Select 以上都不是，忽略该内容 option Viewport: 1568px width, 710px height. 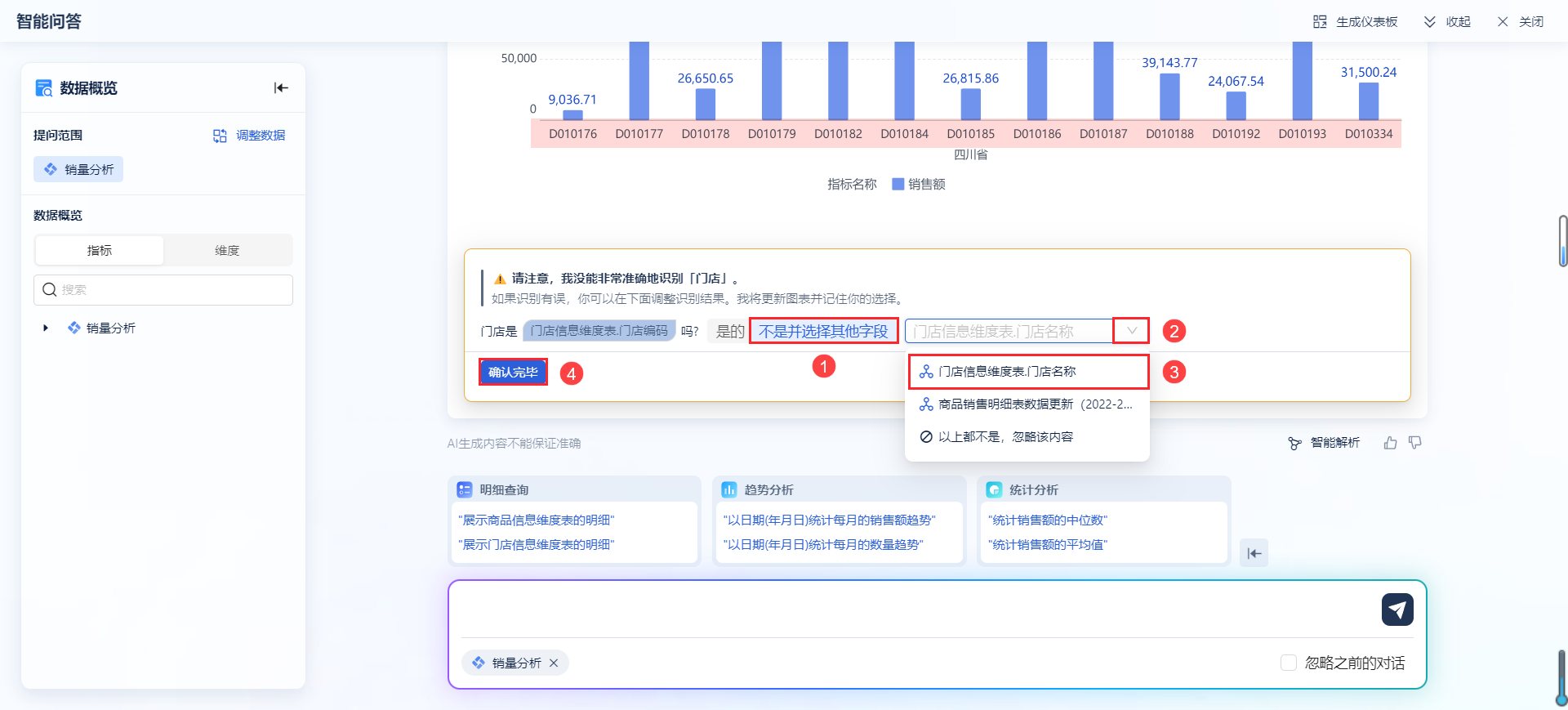1027,437
